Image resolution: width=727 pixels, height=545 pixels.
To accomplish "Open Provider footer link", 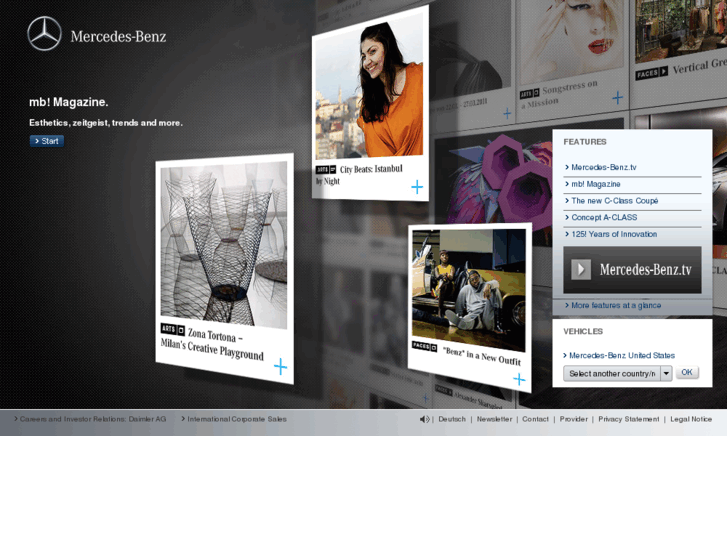I will pos(574,419).
